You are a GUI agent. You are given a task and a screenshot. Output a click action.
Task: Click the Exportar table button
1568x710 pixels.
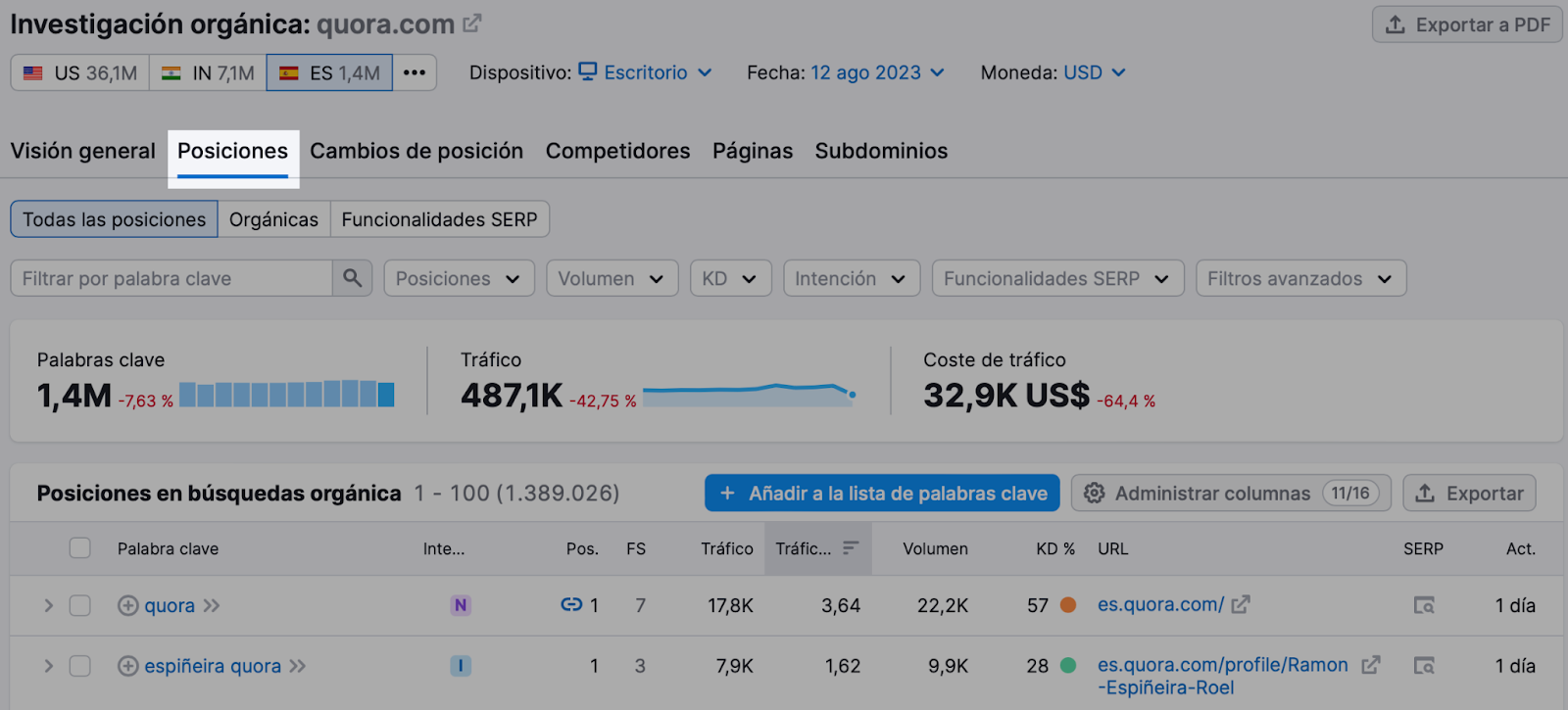click(x=1469, y=493)
